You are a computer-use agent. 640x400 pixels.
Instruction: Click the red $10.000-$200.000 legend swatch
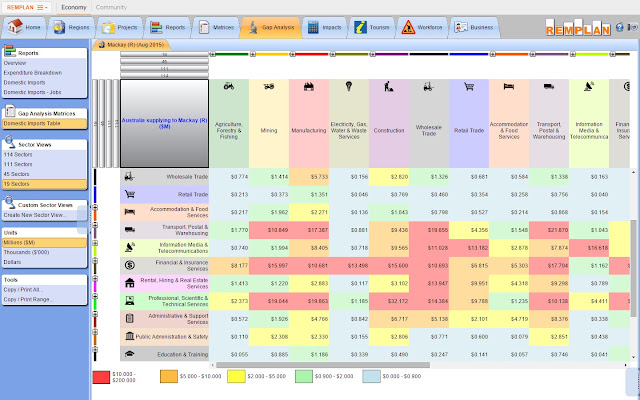(101, 377)
